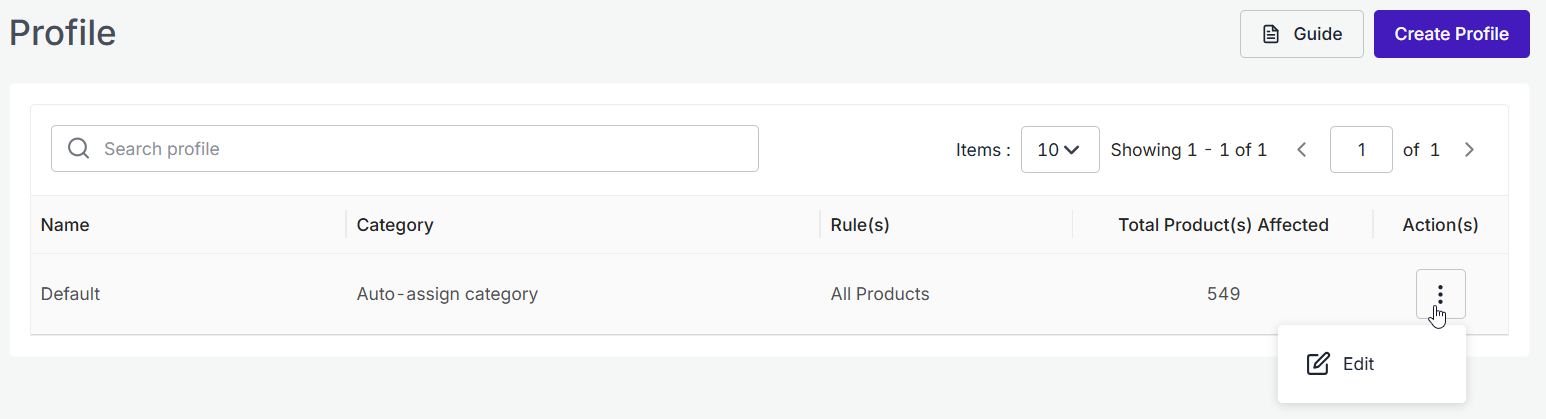Go to next page using right chevron
Screen dimensions: 1546x419
point(1469,150)
